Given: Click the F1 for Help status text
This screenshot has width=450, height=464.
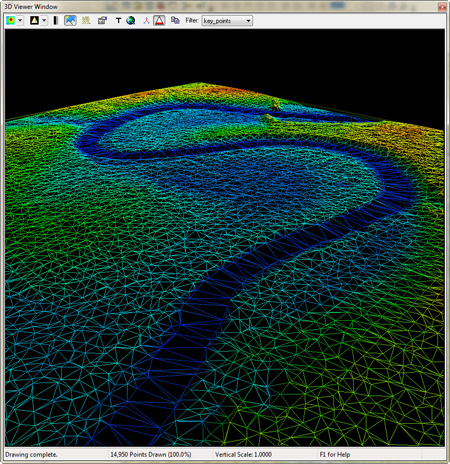Looking at the screenshot, I should 335,454.
